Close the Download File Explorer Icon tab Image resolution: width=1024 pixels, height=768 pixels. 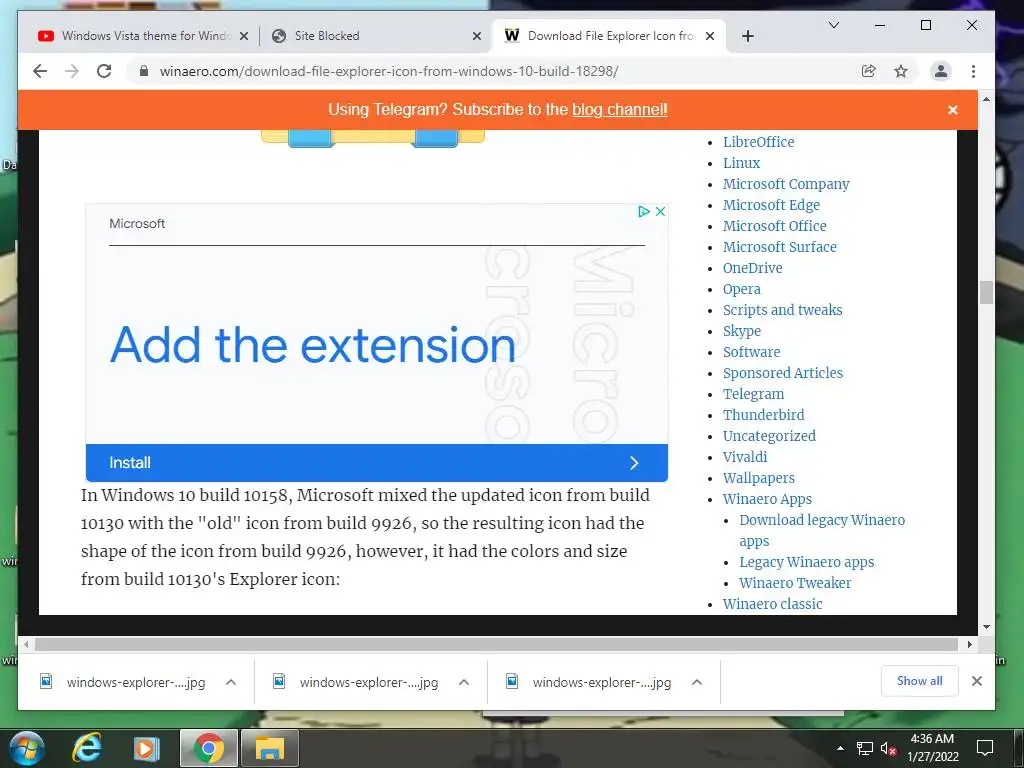[711, 36]
